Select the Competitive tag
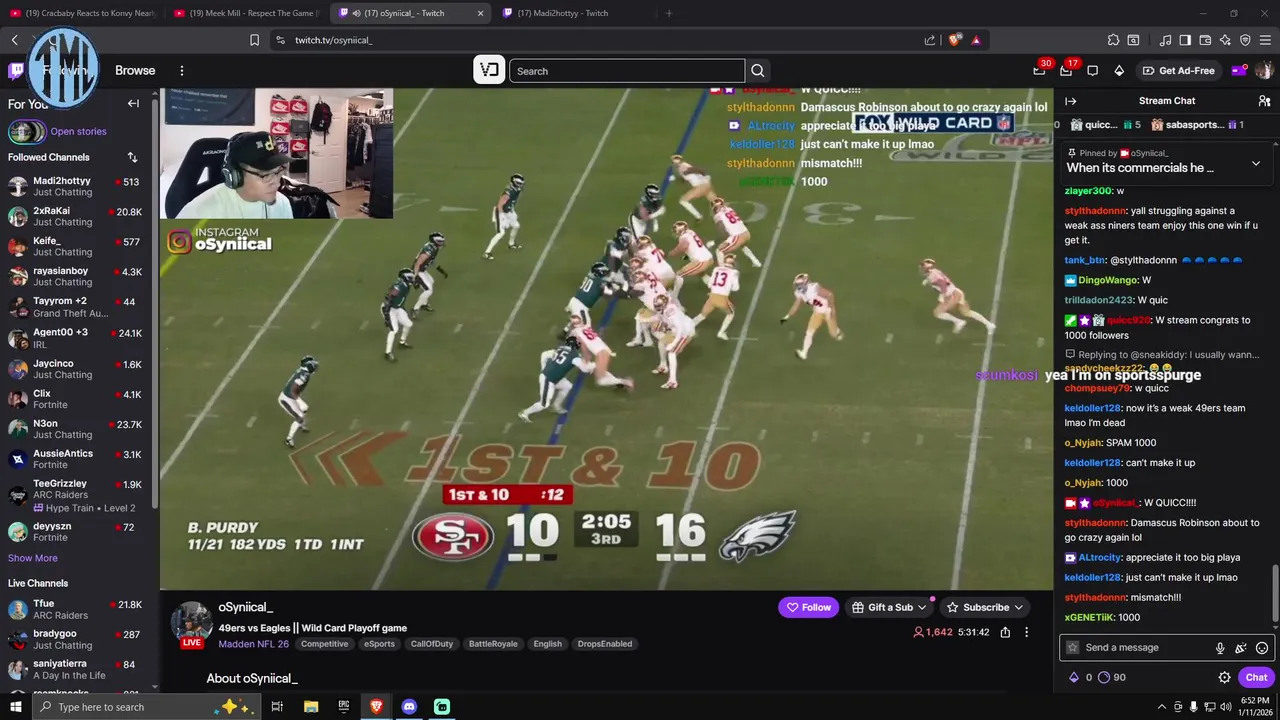1280x720 pixels. [324, 644]
